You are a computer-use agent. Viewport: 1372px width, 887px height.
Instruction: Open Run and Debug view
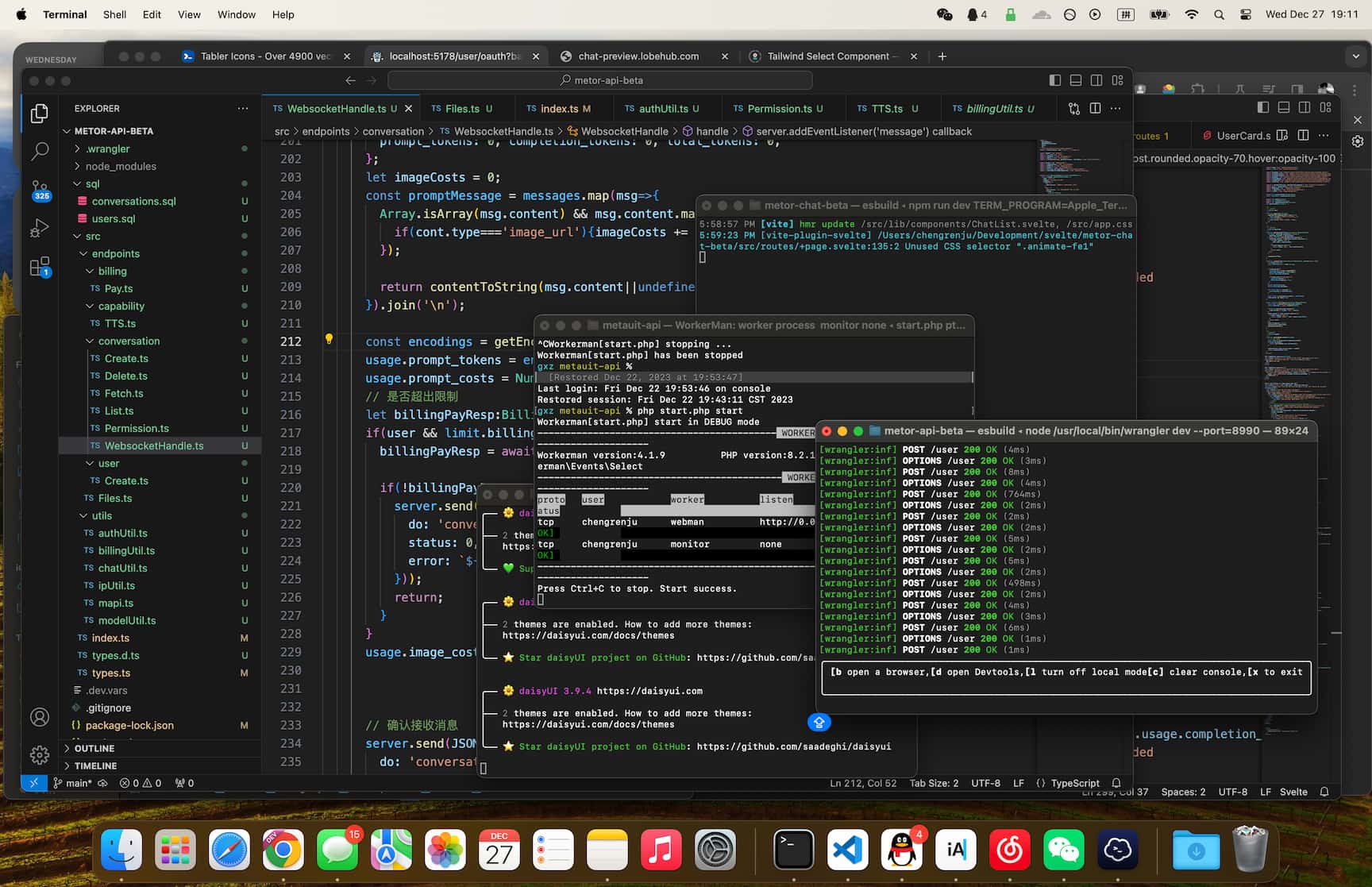click(40, 228)
